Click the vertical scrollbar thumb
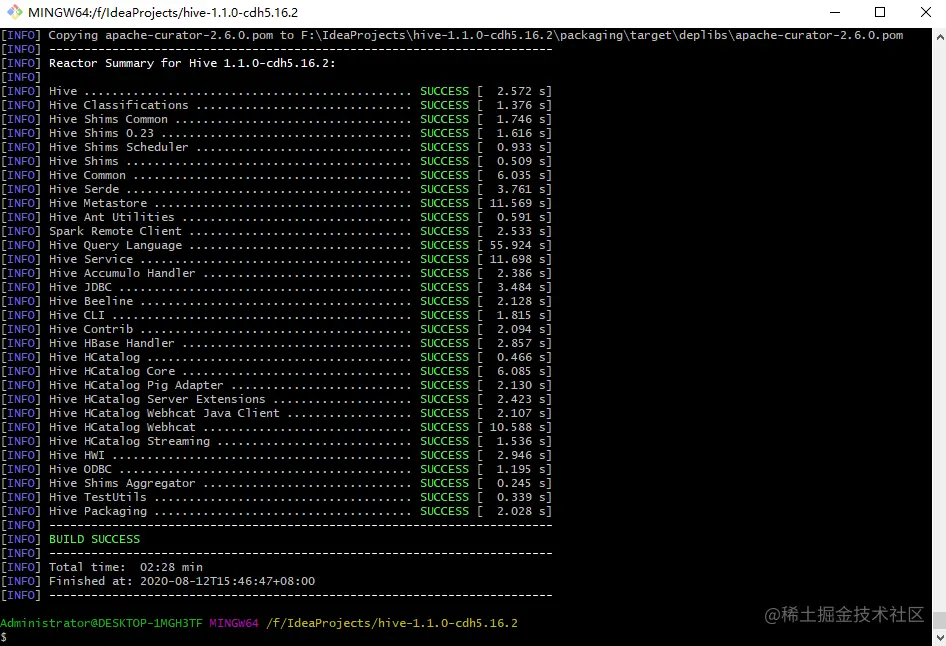This screenshot has width=946, height=646. coord(939,620)
